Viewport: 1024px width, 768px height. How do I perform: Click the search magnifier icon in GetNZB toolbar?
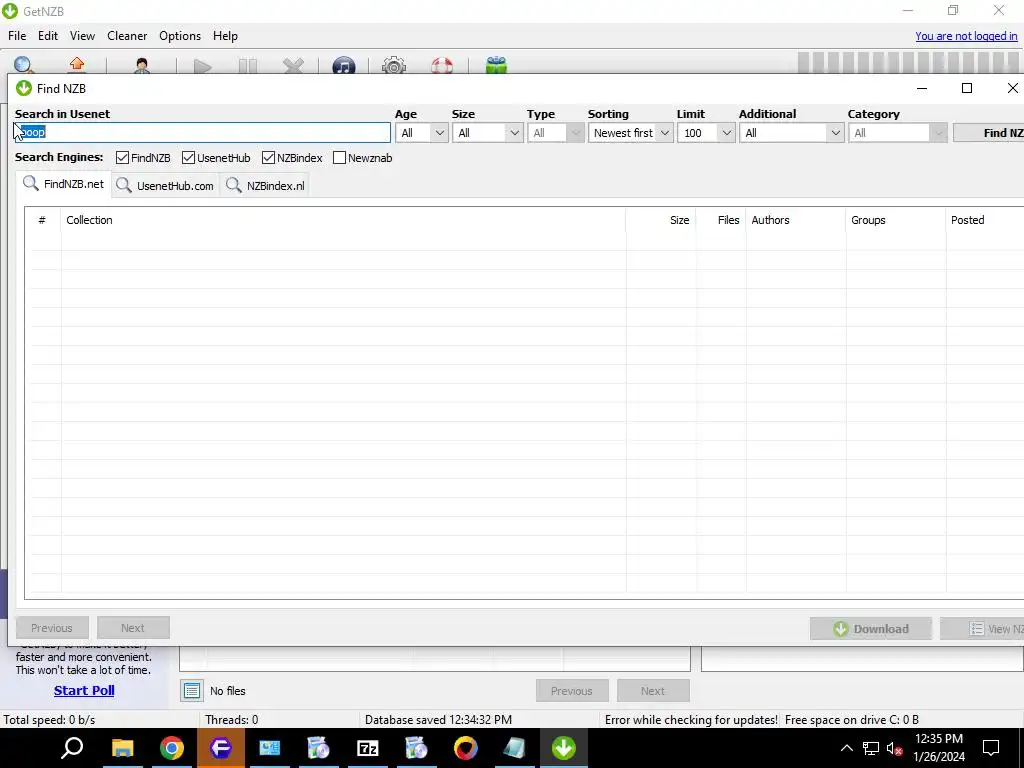point(24,65)
